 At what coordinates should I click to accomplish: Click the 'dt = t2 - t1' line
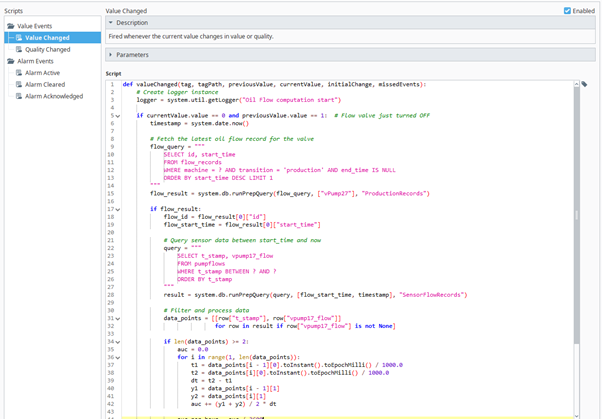pos(211,381)
